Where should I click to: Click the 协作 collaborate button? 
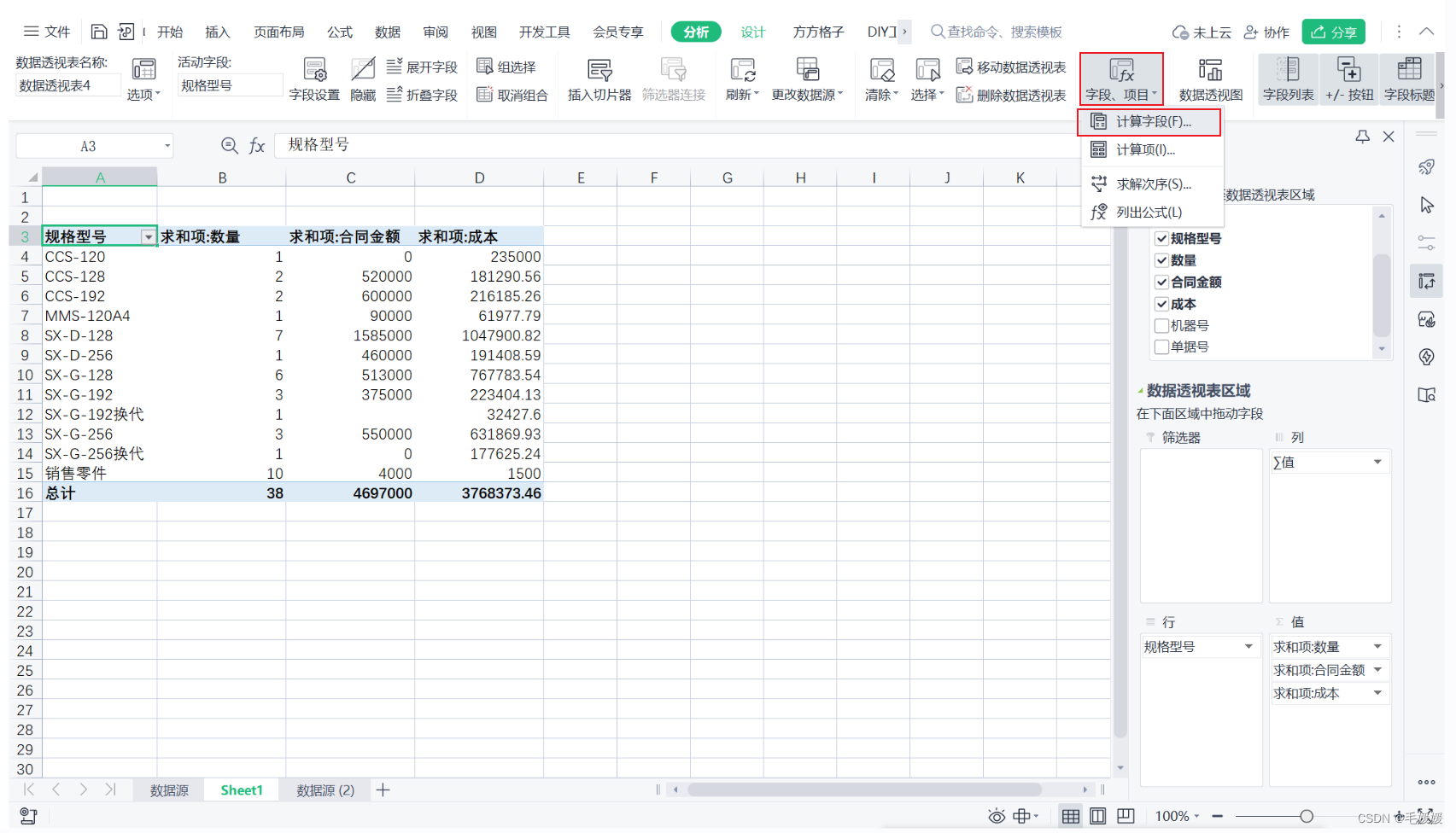click(1266, 32)
